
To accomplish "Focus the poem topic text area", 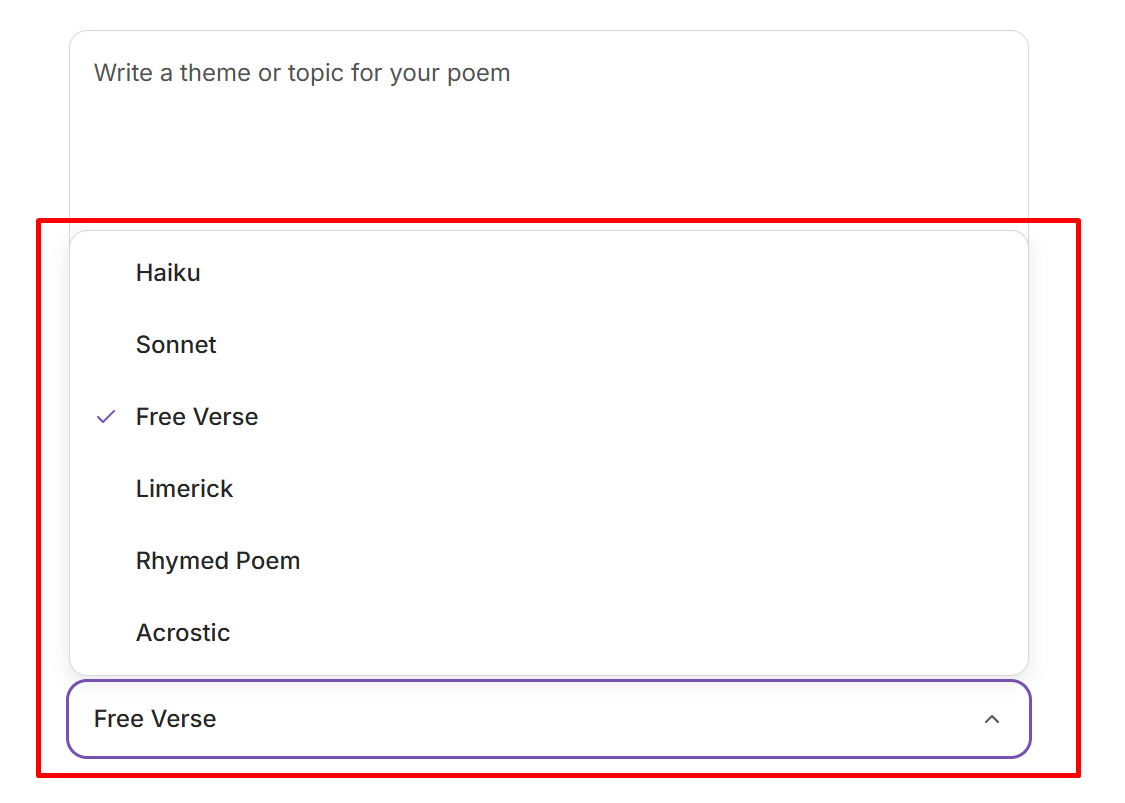I will pyautogui.click(x=548, y=120).
